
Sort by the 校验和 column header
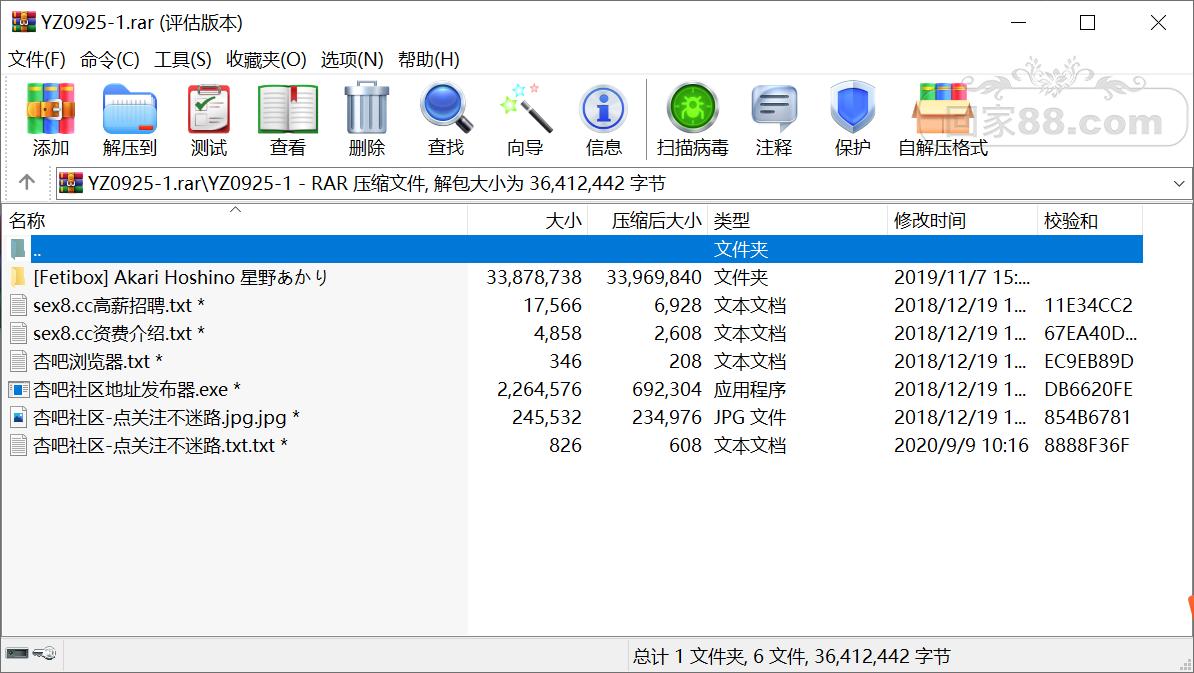pos(1090,221)
